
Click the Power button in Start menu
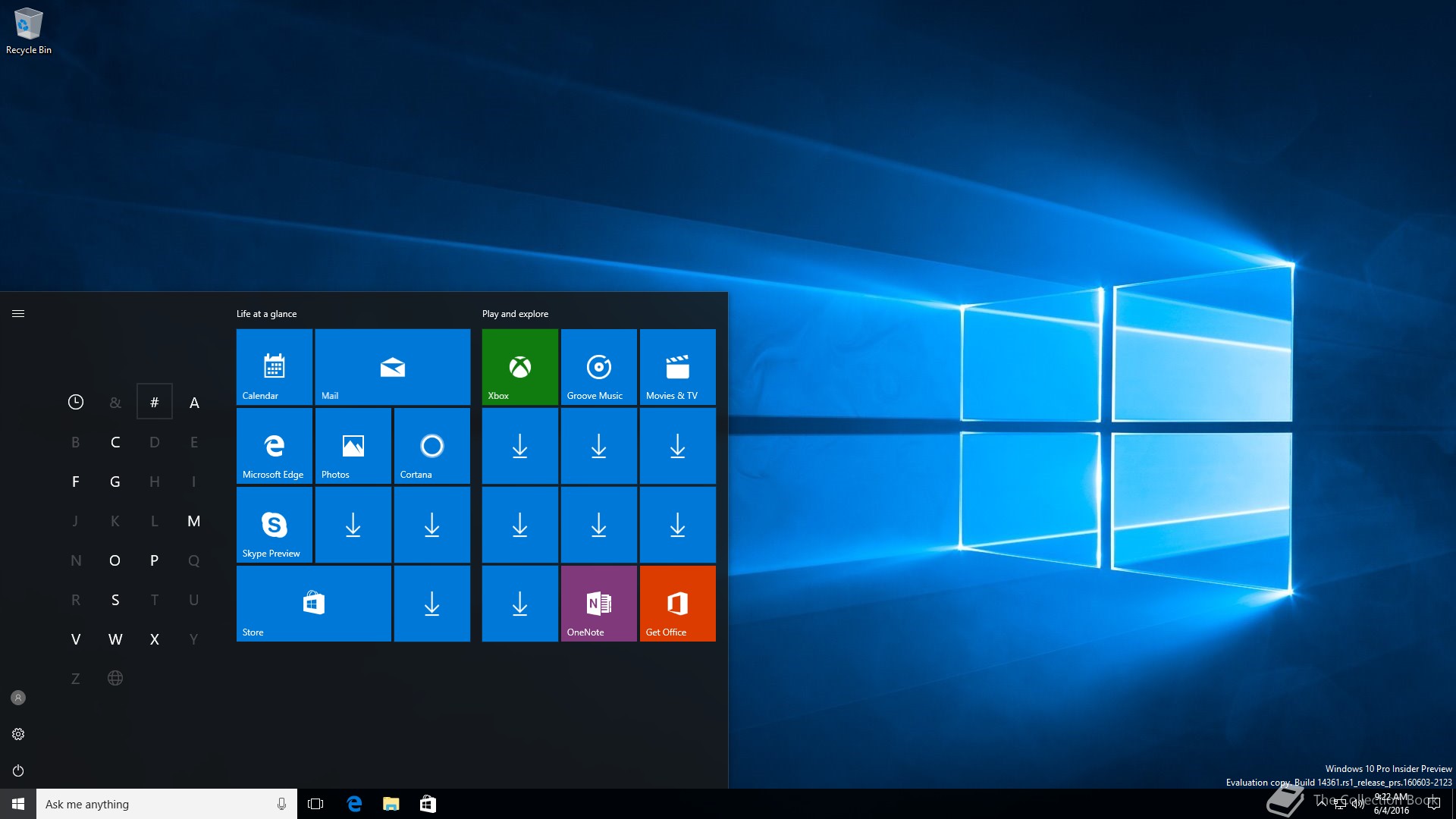[18, 770]
